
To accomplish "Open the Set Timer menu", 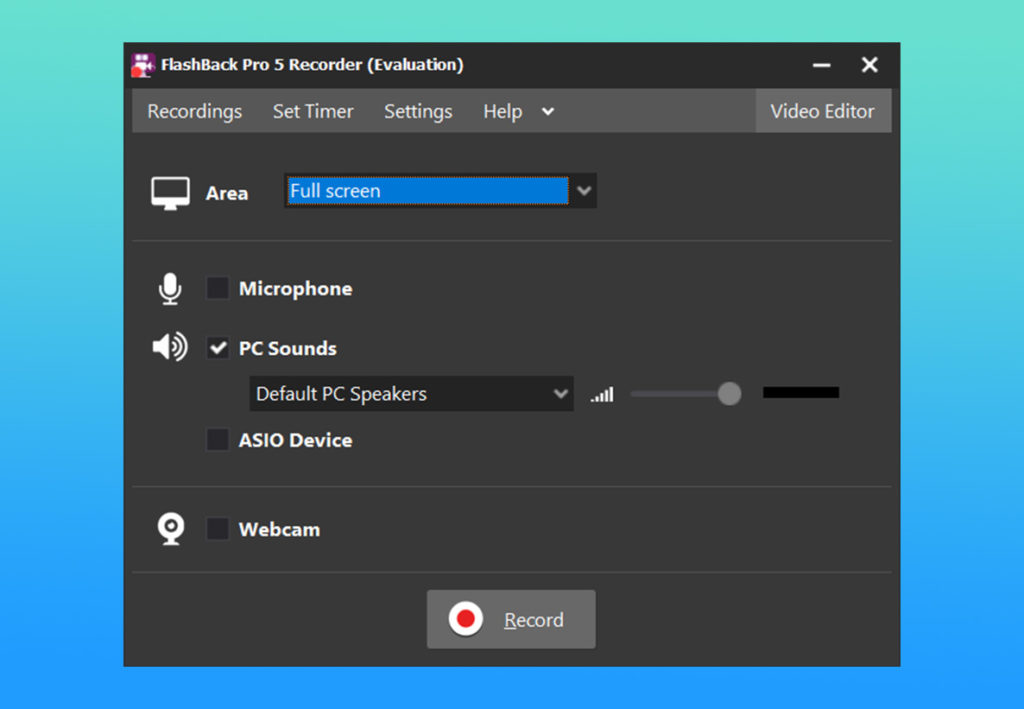I will click(313, 112).
